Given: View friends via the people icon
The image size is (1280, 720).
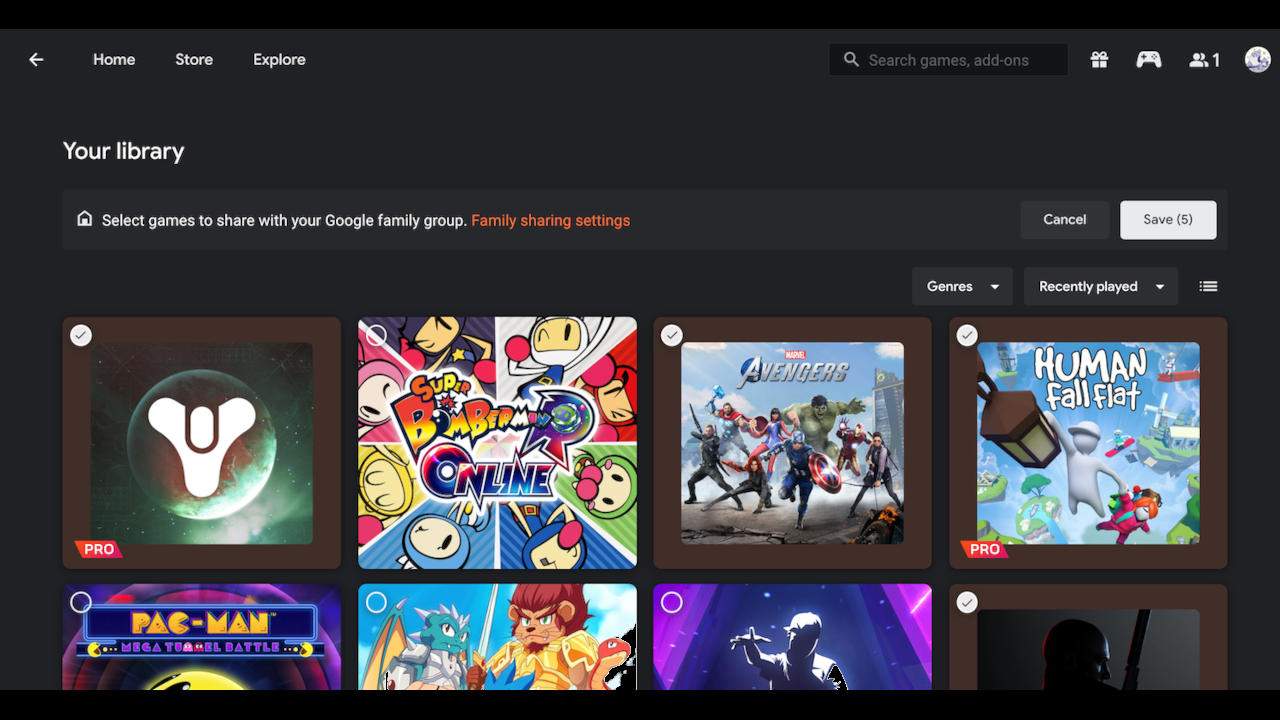Looking at the screenshot, I should pos(1198,59).
